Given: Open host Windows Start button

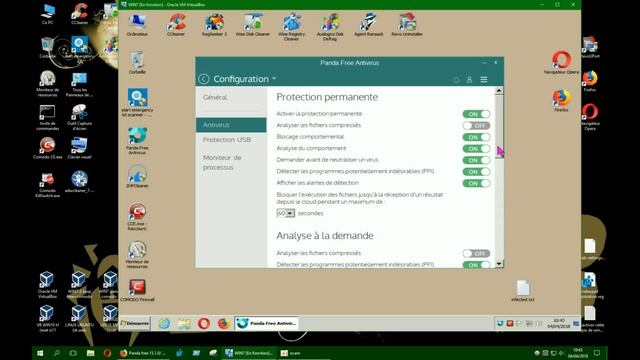Looking at the screenshot, I should click(40, 353).
